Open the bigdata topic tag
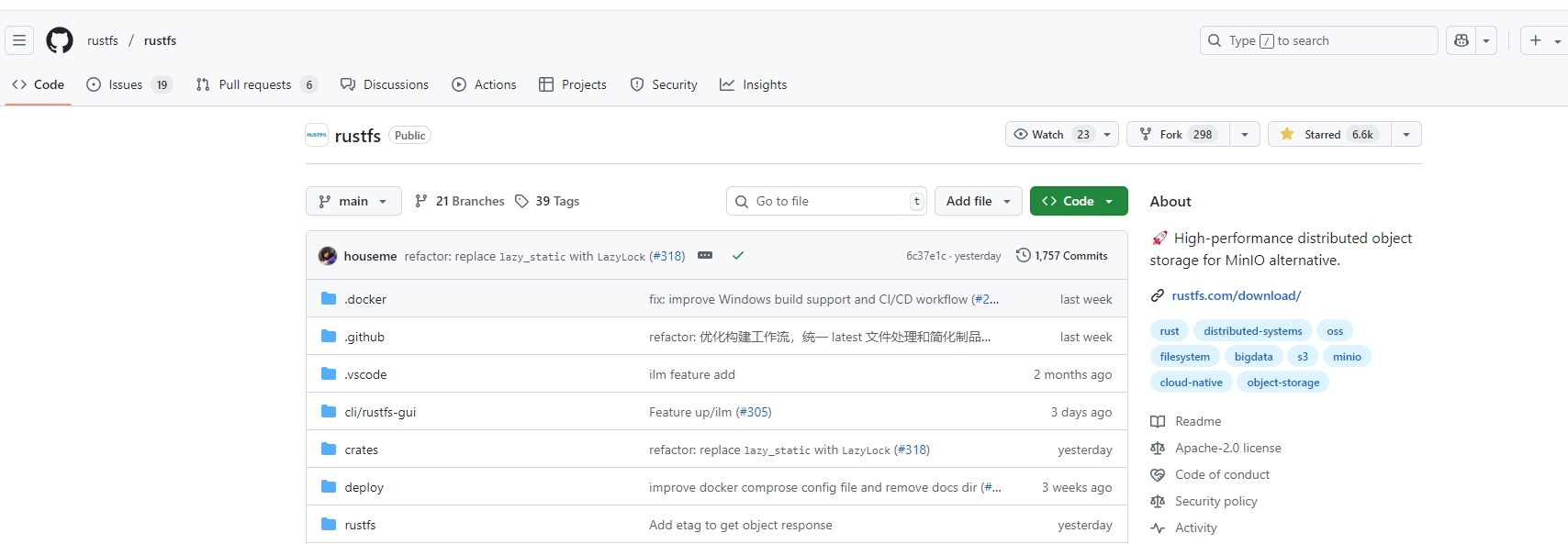Image resolution: width=1568 pixels, height=544 pixels. point(1254,357)
